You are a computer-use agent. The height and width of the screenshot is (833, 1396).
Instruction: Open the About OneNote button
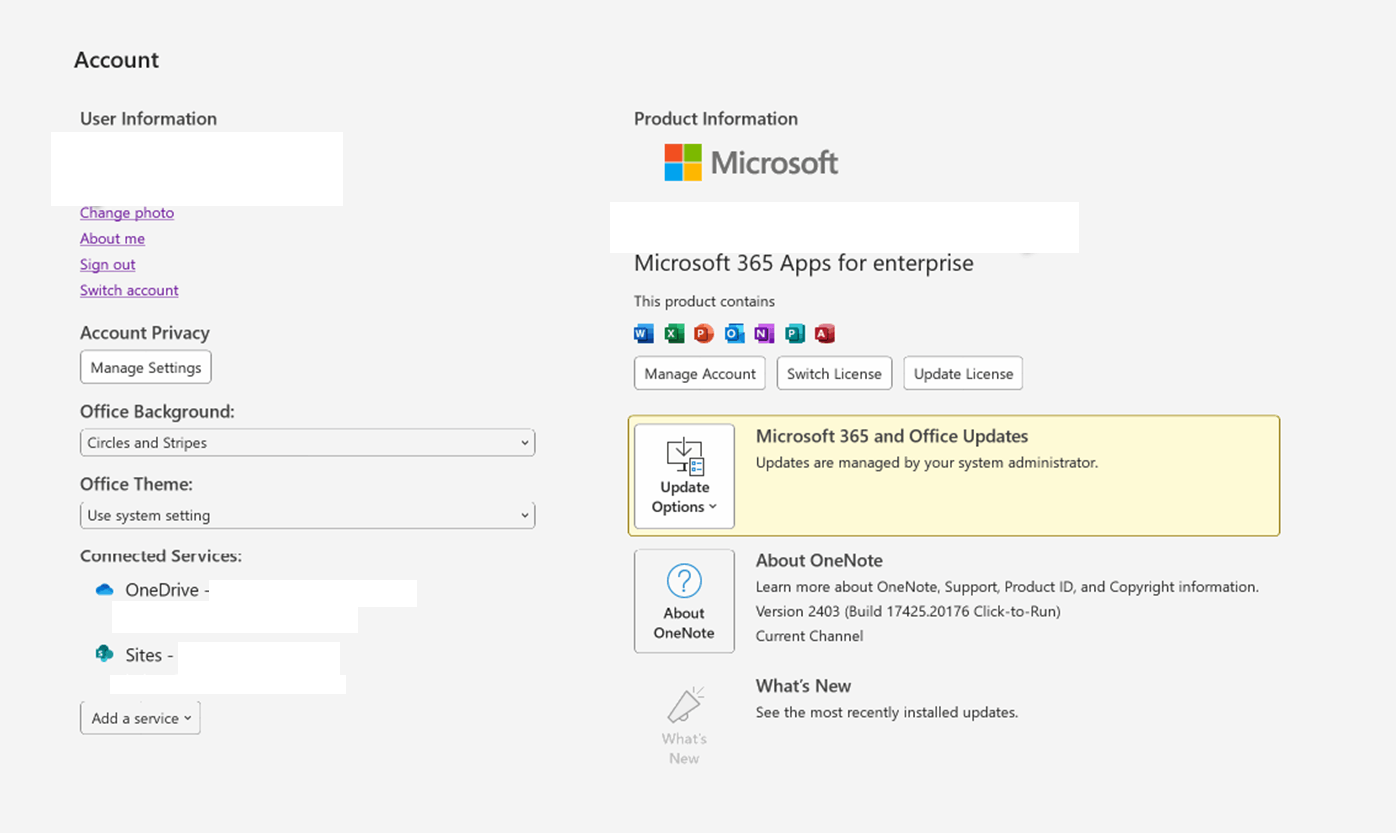pyautogui.click(x=684, y=601)
